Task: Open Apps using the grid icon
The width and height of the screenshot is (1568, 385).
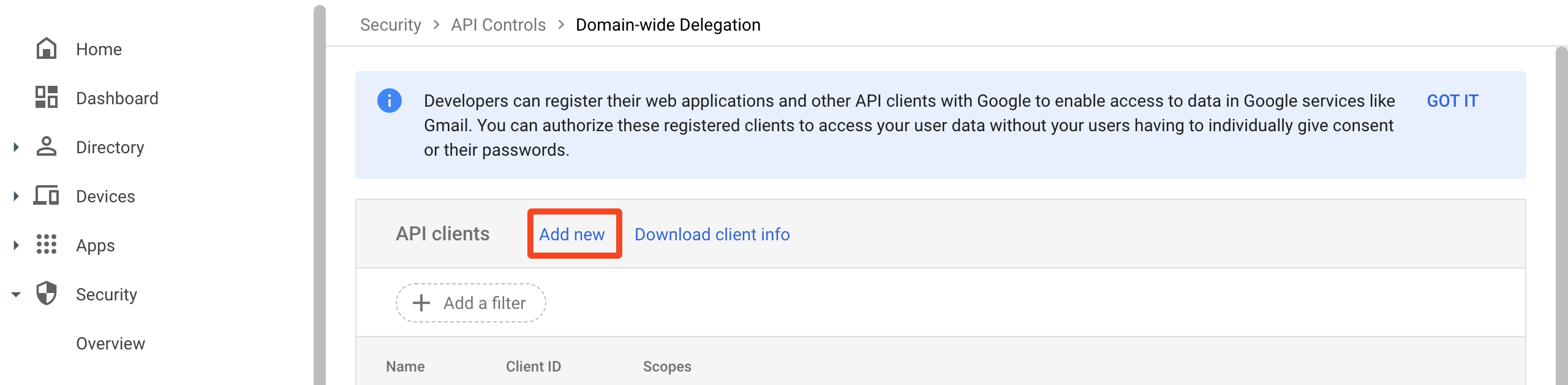Action: tap(46, 245)
